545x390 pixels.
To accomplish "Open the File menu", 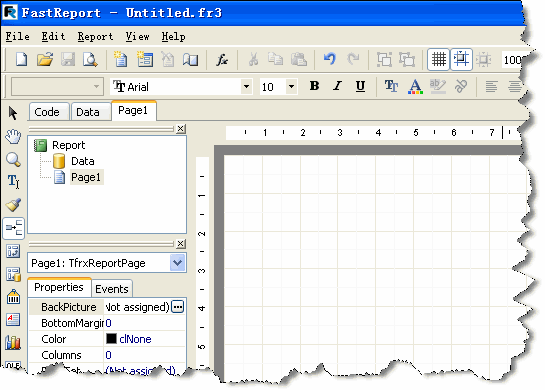I will click(x=17, y=36).
